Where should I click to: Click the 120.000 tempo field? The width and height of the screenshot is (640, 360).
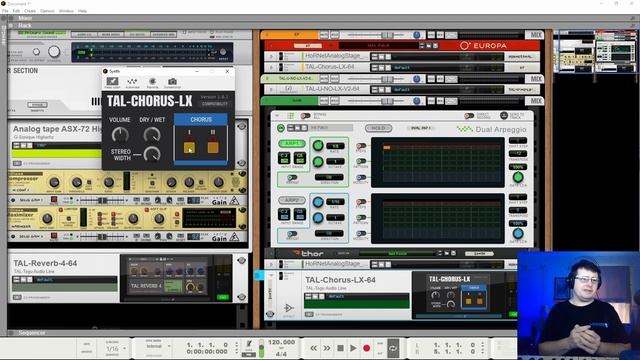pos(281,342)
